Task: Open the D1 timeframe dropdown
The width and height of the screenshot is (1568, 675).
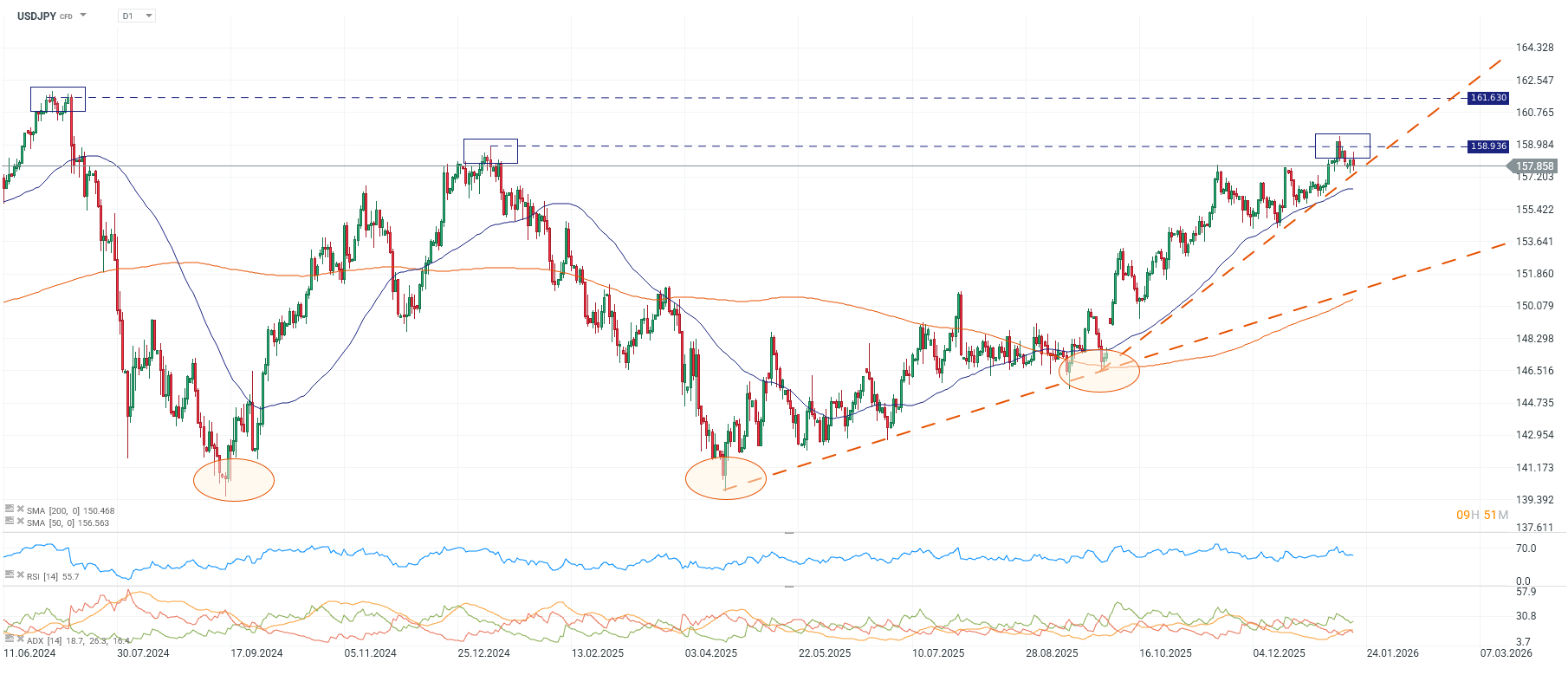Action: [x=137, y=16]
